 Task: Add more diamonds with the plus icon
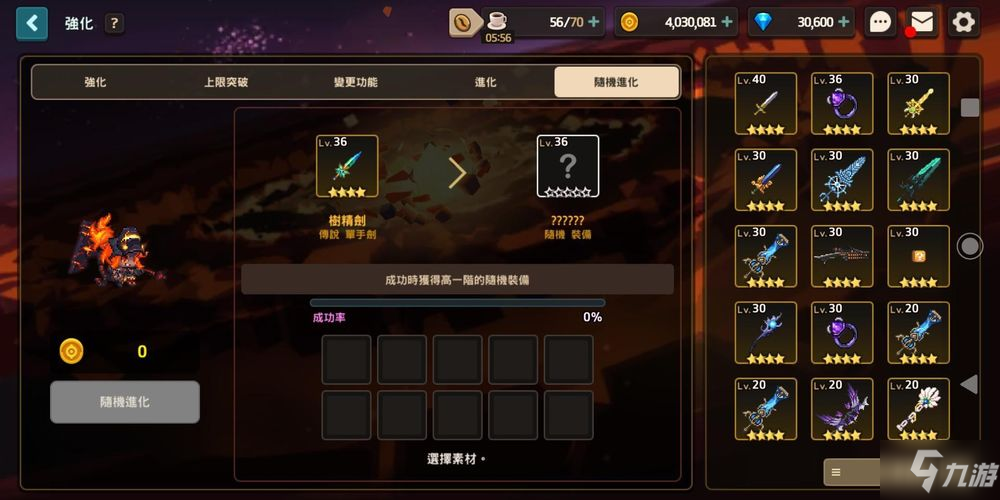click(x=844, y=22)
